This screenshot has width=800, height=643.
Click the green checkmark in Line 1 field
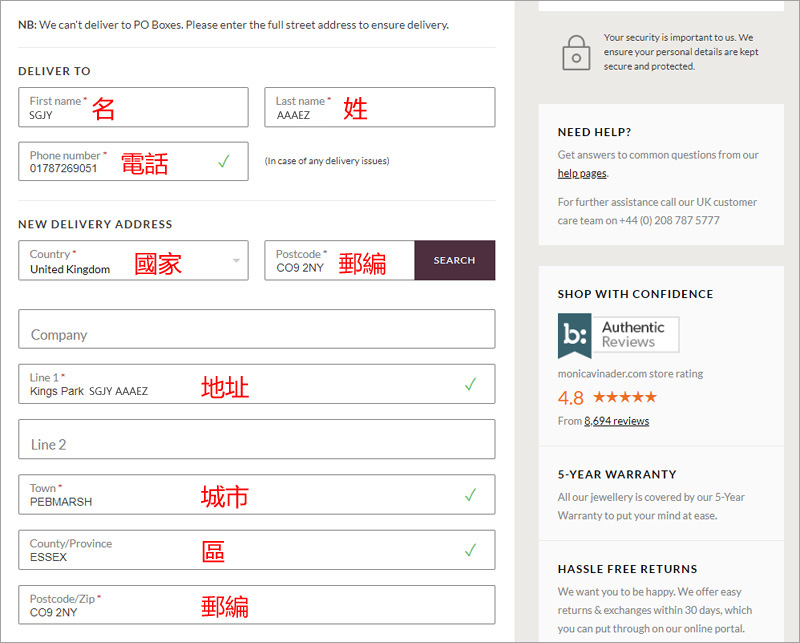pyautogui.click(x=470, y=384)
